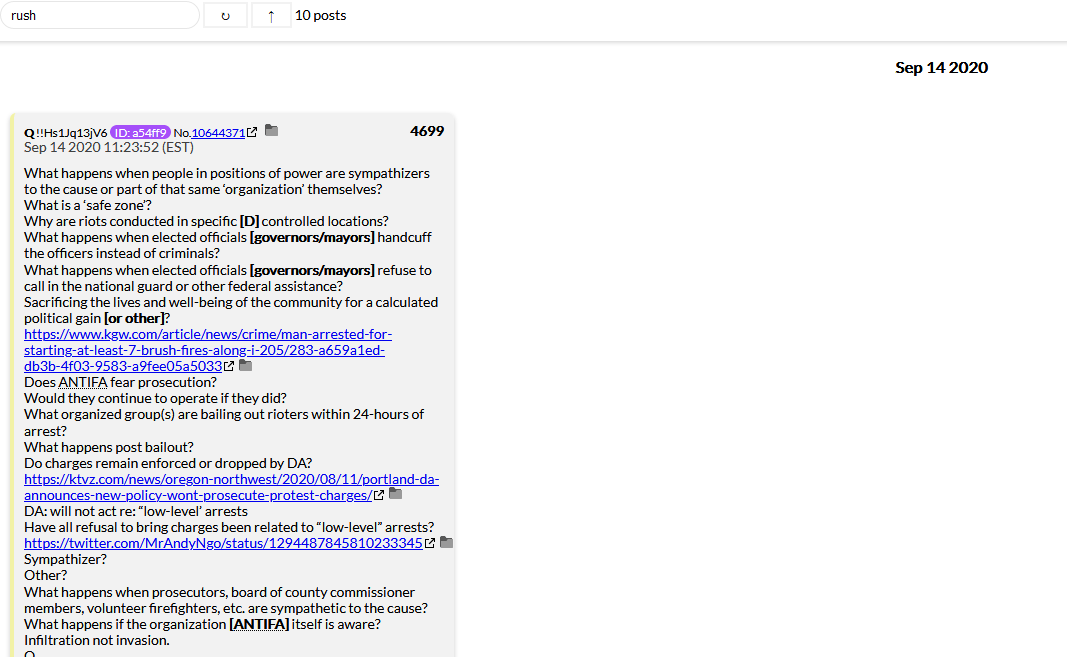Click the line "Infiltration not invasion."
The height and width of the screenshot is (657, 1067).
[97, 641]
